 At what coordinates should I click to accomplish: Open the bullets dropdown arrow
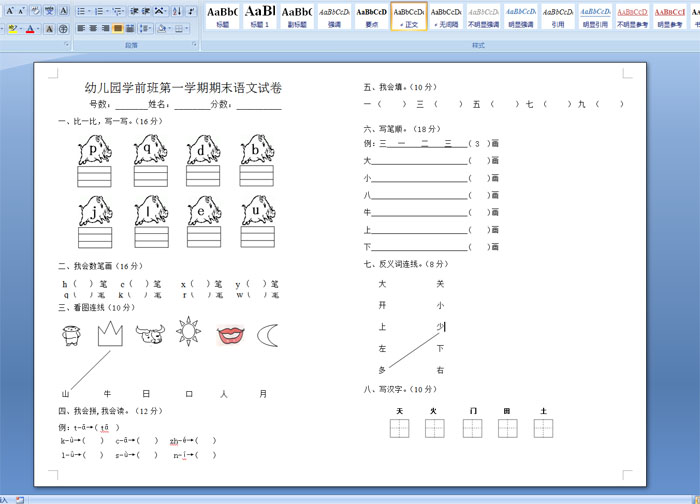pos(89,11)
